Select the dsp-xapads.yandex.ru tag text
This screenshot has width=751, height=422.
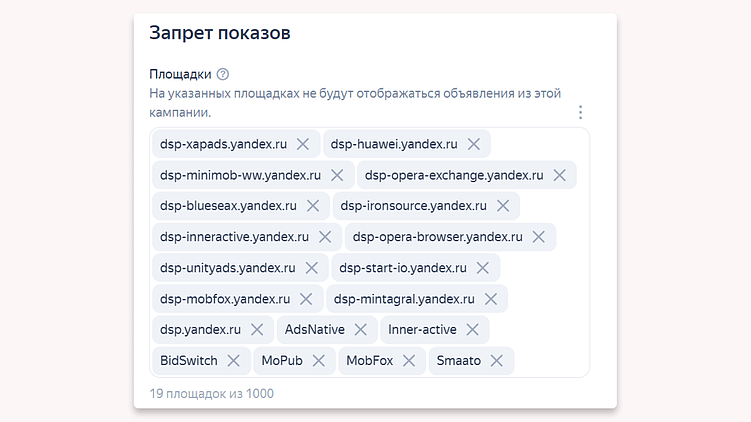[224, 144]
